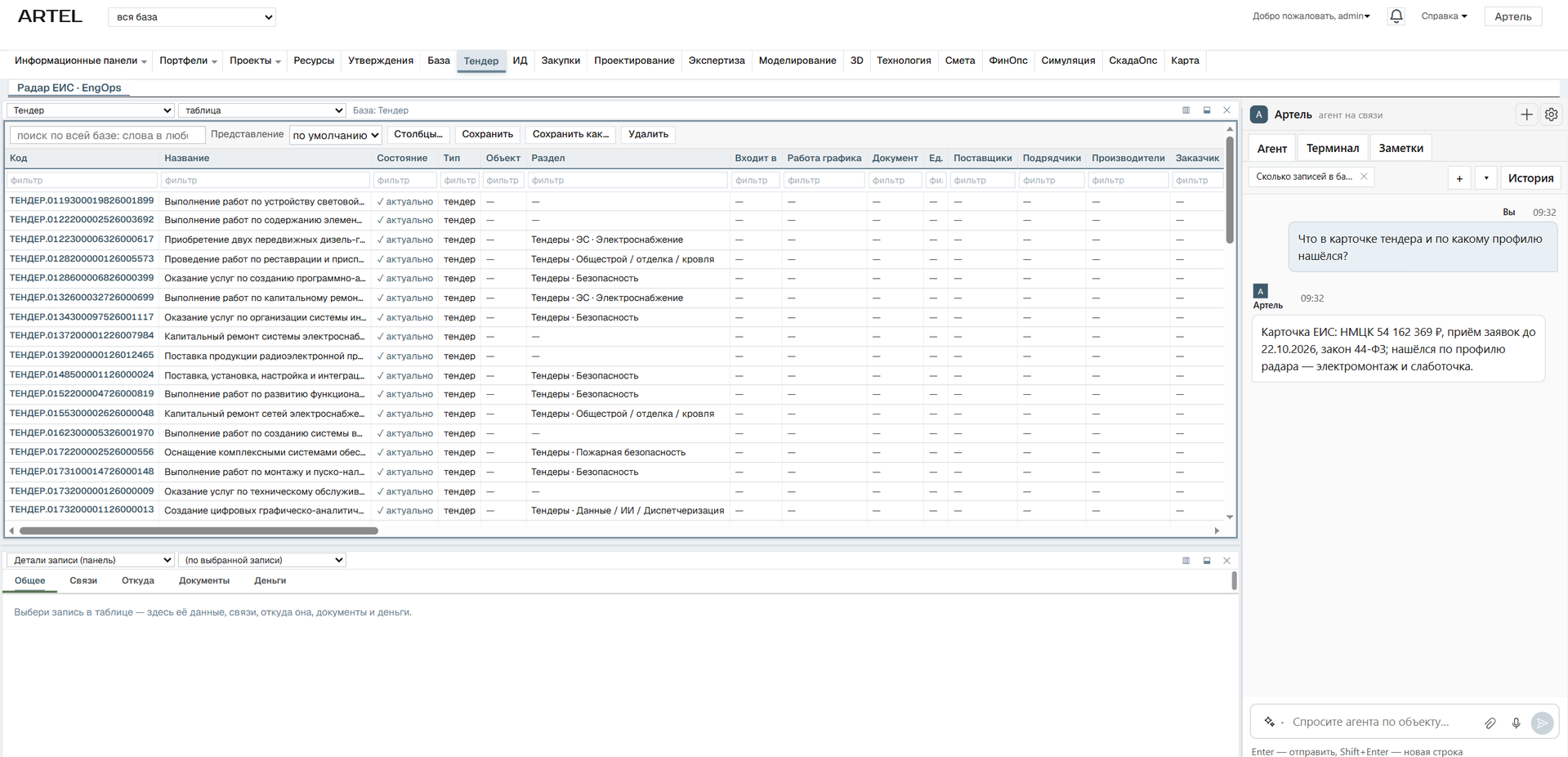Screen dimensions: 1568x757
Task: Focus the full-base search input field
Action: tap(107, 135)
